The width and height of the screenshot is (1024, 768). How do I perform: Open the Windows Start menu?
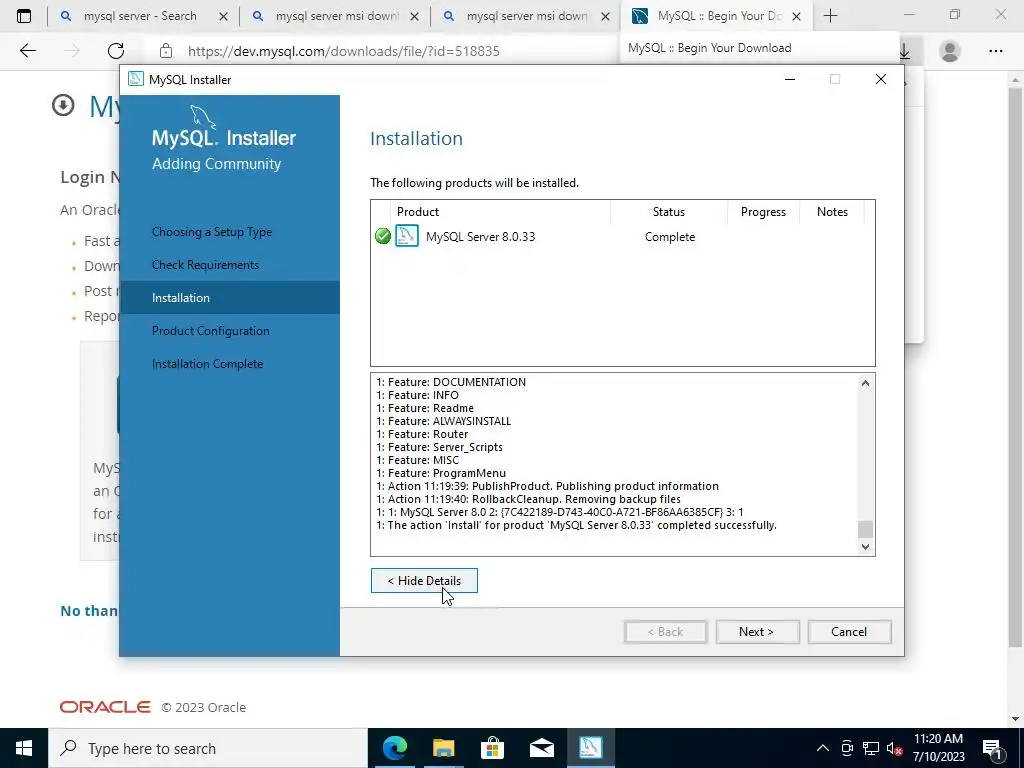tap(24, 748)
